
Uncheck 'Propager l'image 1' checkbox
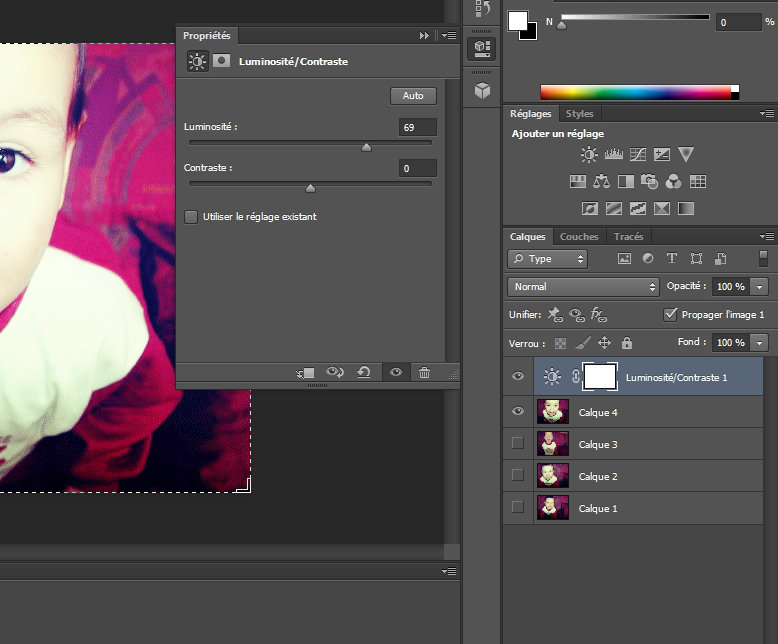pos(671,314)
